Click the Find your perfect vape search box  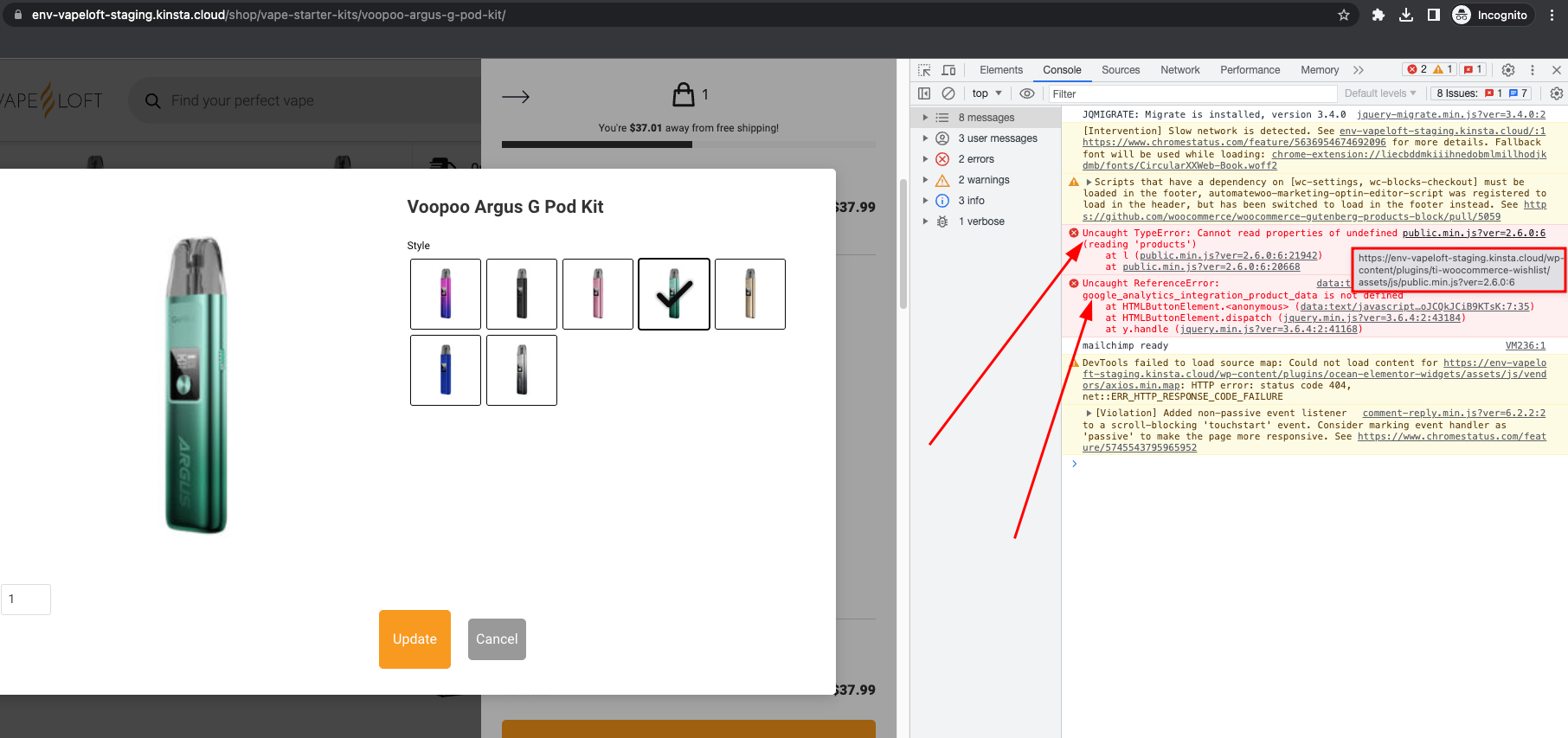pos(303,101)
